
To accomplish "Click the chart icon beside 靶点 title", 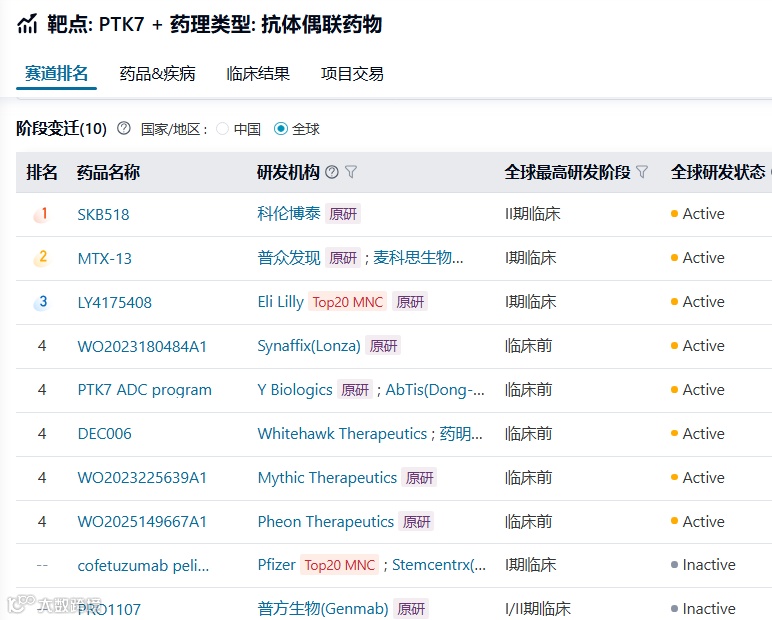I will tap(28, 24).
